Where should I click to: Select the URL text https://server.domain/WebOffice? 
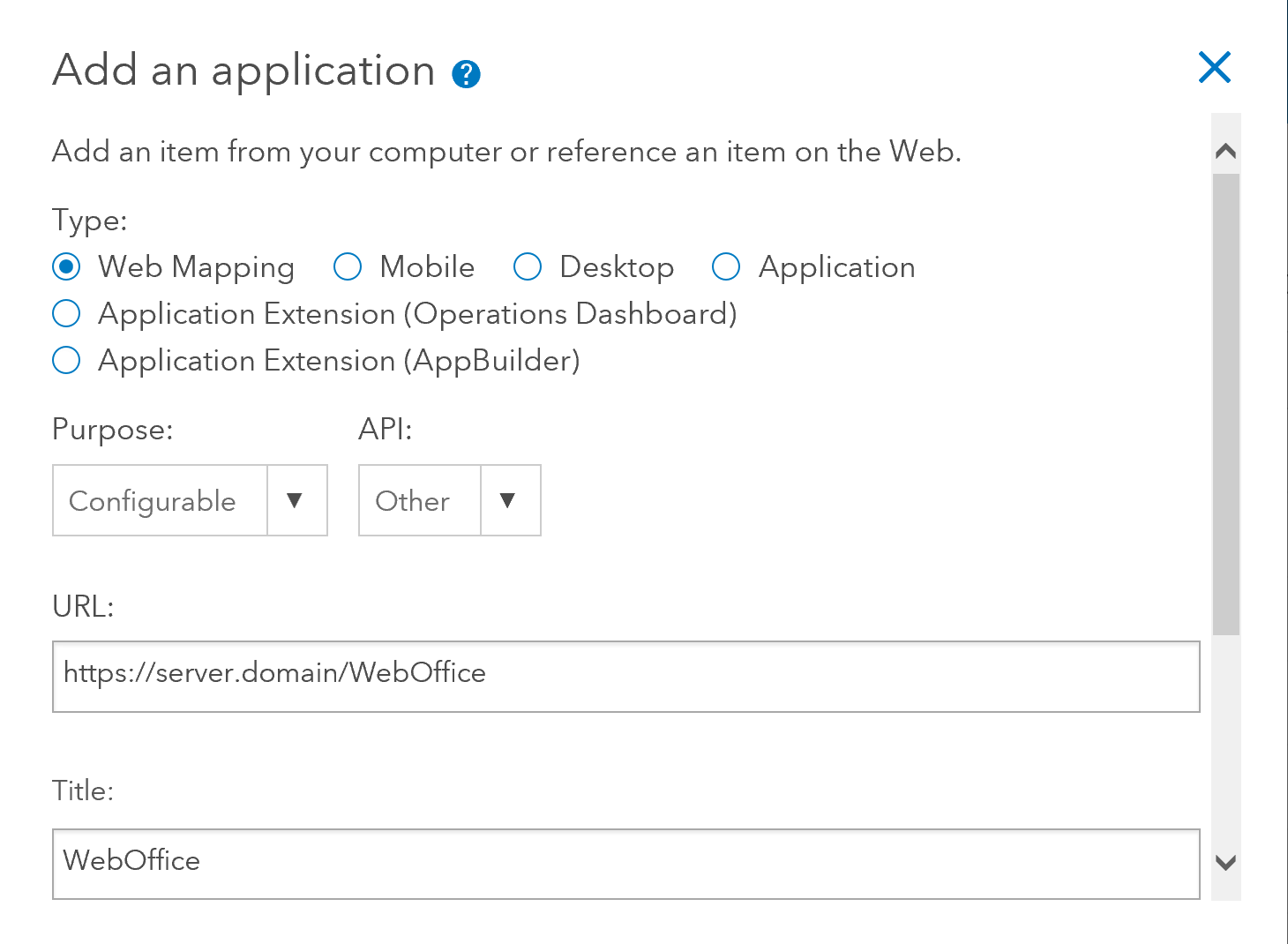(273, 674)
